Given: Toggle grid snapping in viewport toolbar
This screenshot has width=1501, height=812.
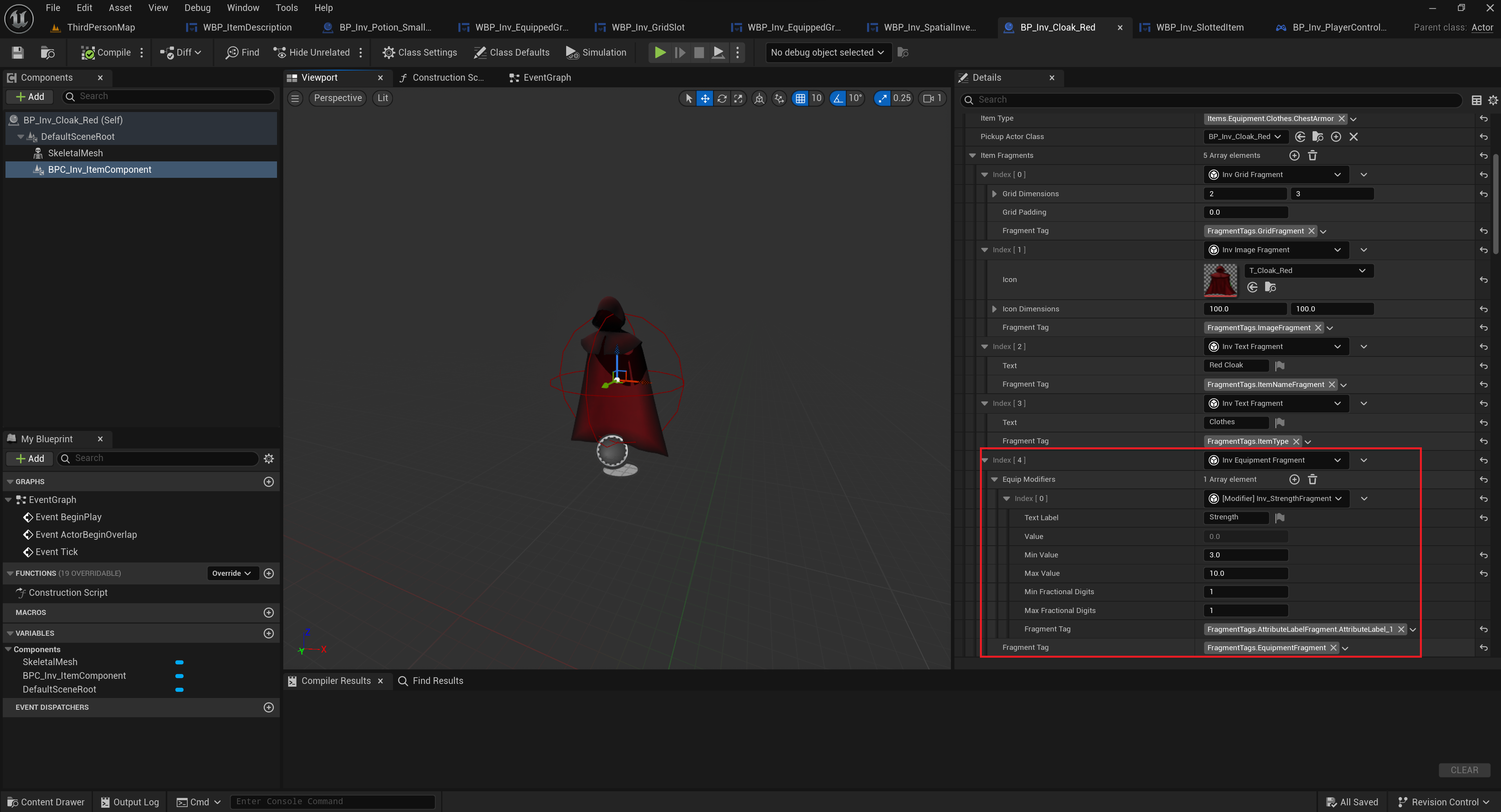Looking at the screenshot, I should point(800,98).
